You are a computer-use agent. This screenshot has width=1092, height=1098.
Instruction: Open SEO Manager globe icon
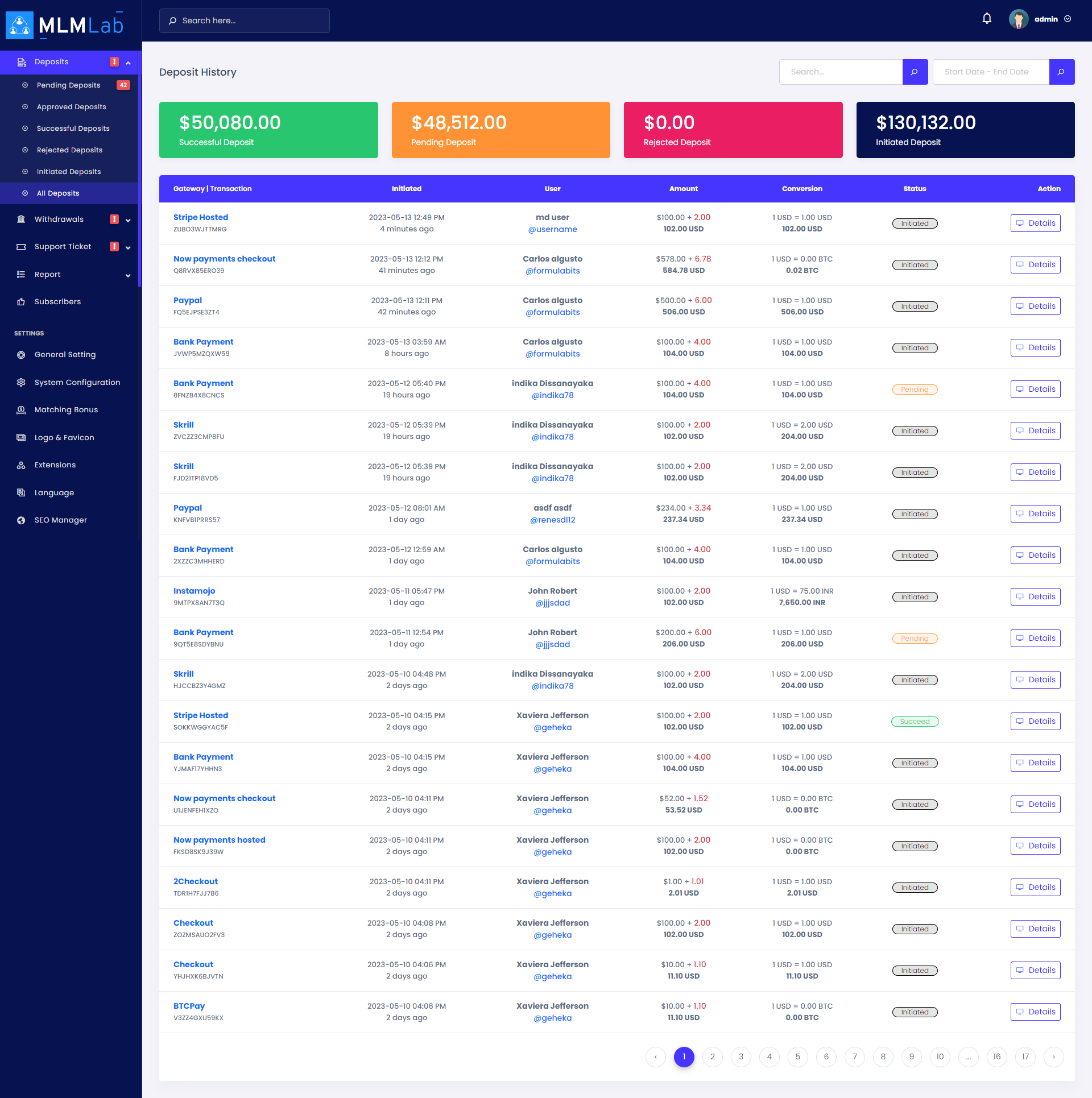[x=21, y=520]
